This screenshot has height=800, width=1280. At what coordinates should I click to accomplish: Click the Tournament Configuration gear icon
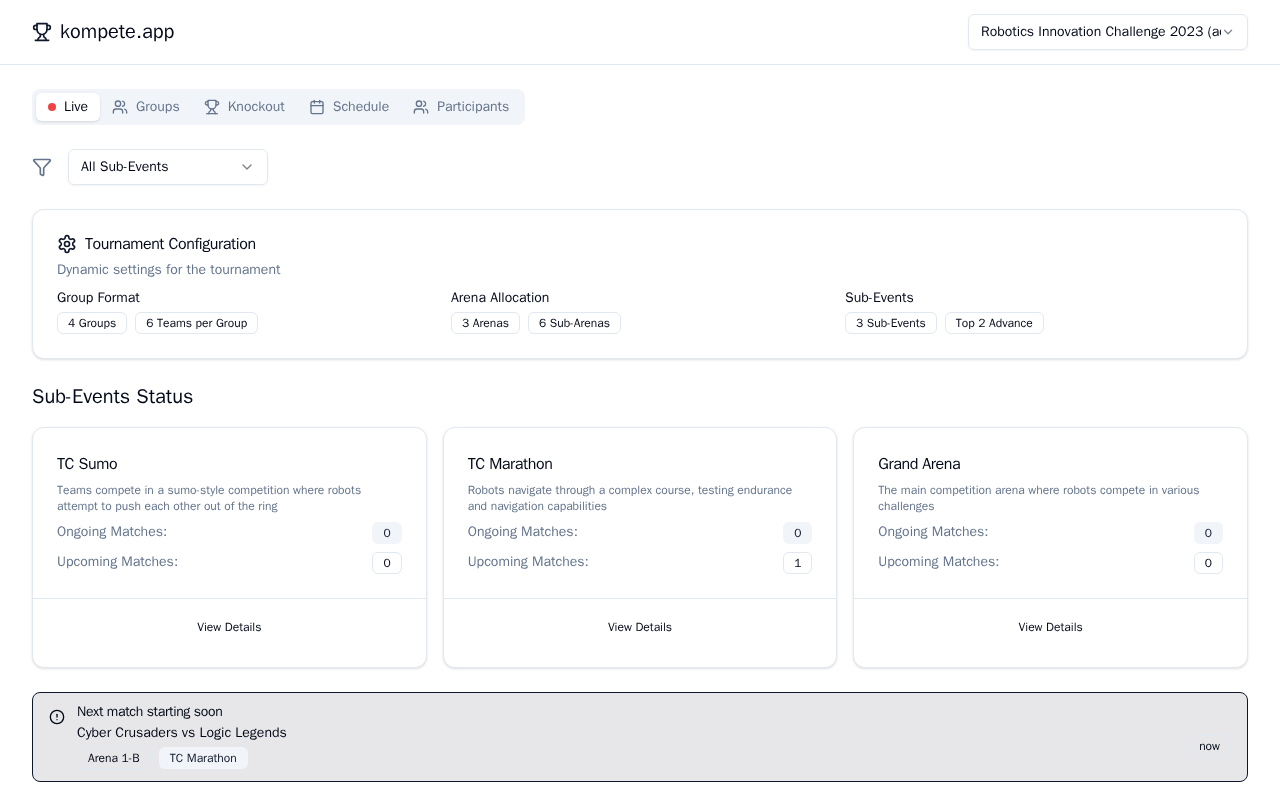[x=67, y=244]
